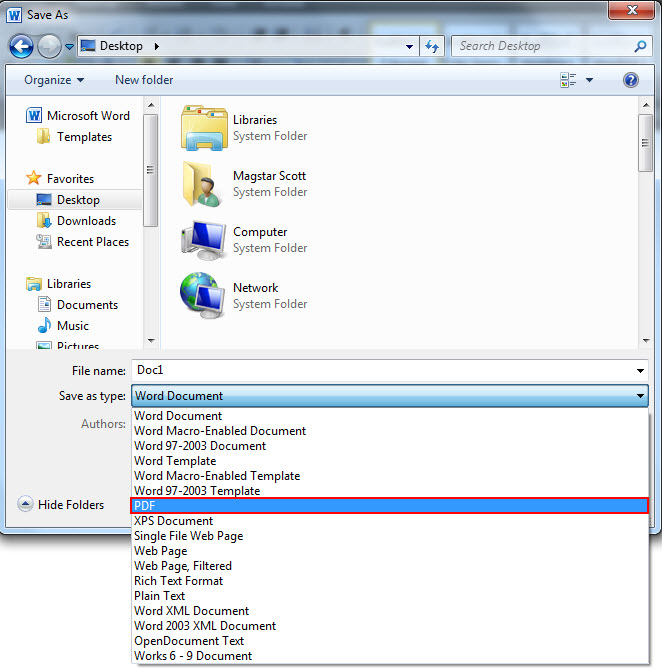Choose Web Page option

tap(390, 551)
